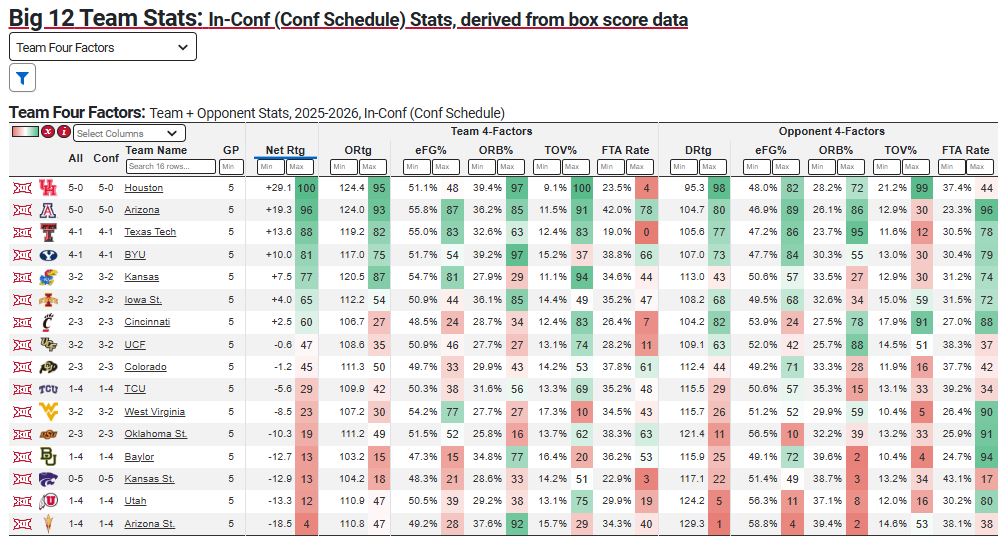Image resolution: width=1008 pixels, height=546 pixels.
Task: Click the red info icon
Action: point(64,132)
